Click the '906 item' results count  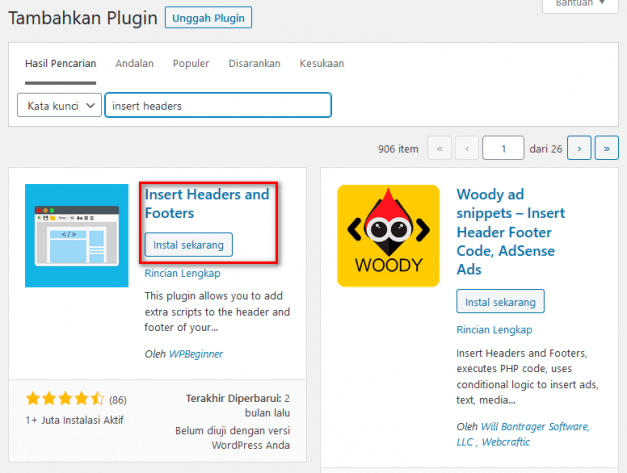[398, 149]
